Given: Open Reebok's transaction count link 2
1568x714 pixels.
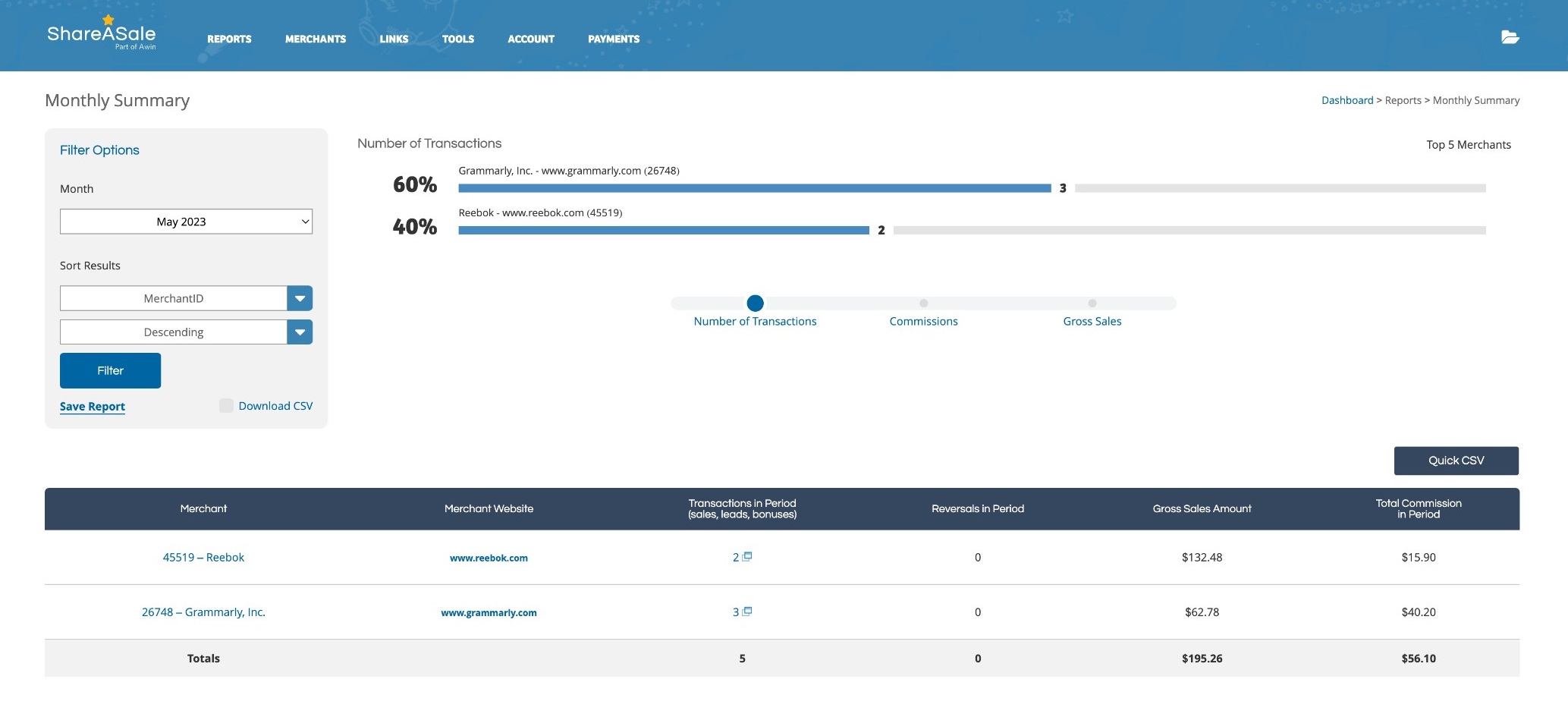Looking at the screenshot, I should [736, 557].
